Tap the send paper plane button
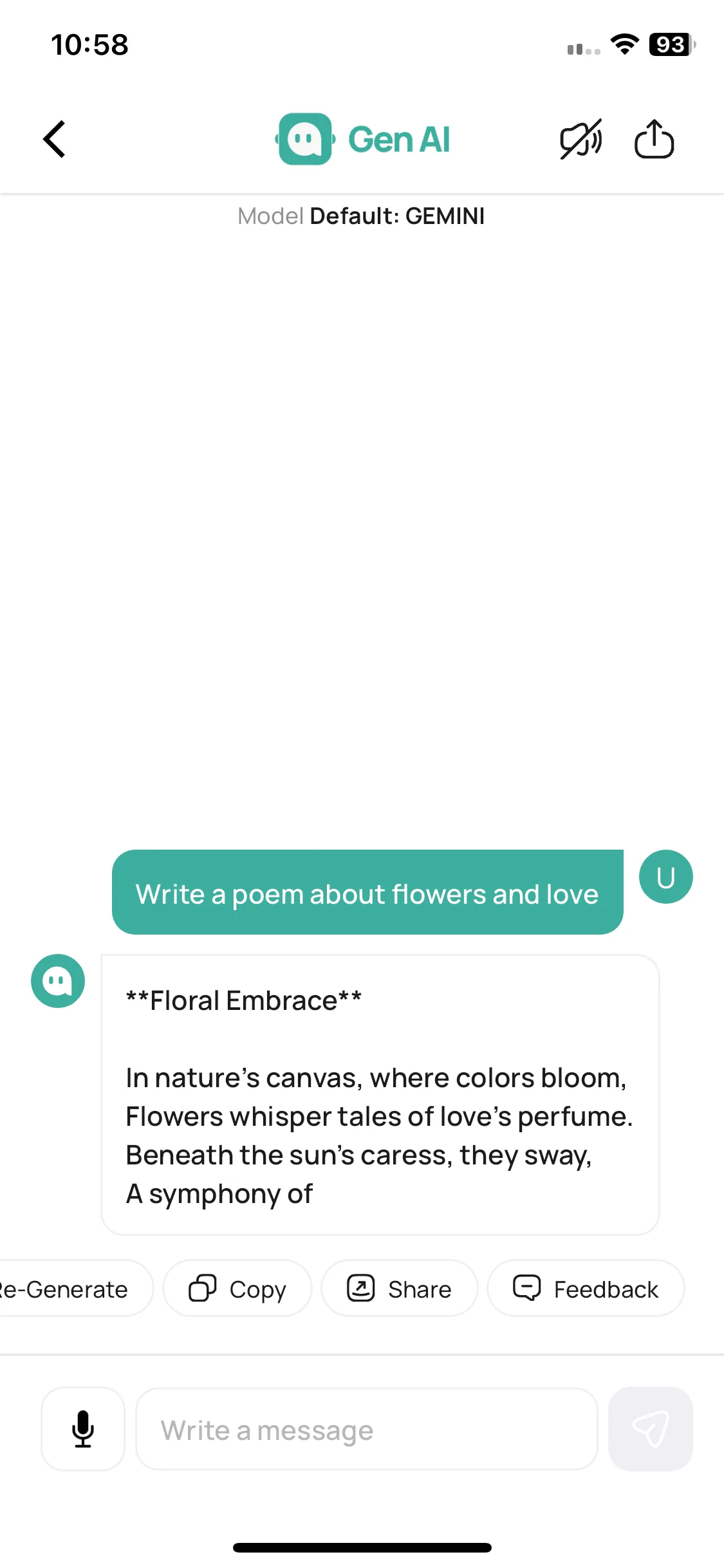This screenshot has height=1568, width=724. (x=651, y=1429)
